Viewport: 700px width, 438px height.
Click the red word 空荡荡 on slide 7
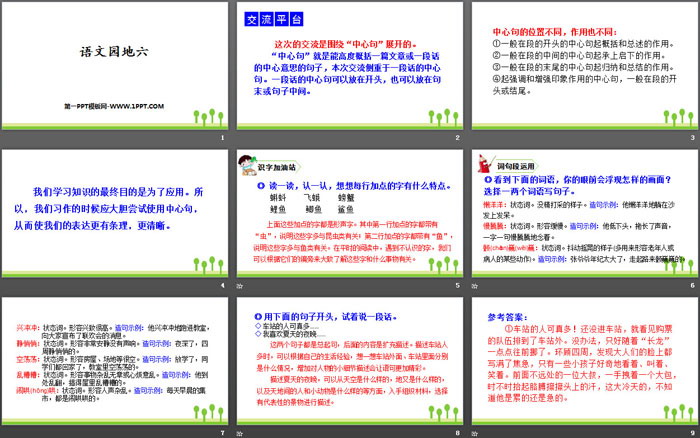(x=28, y=359)
